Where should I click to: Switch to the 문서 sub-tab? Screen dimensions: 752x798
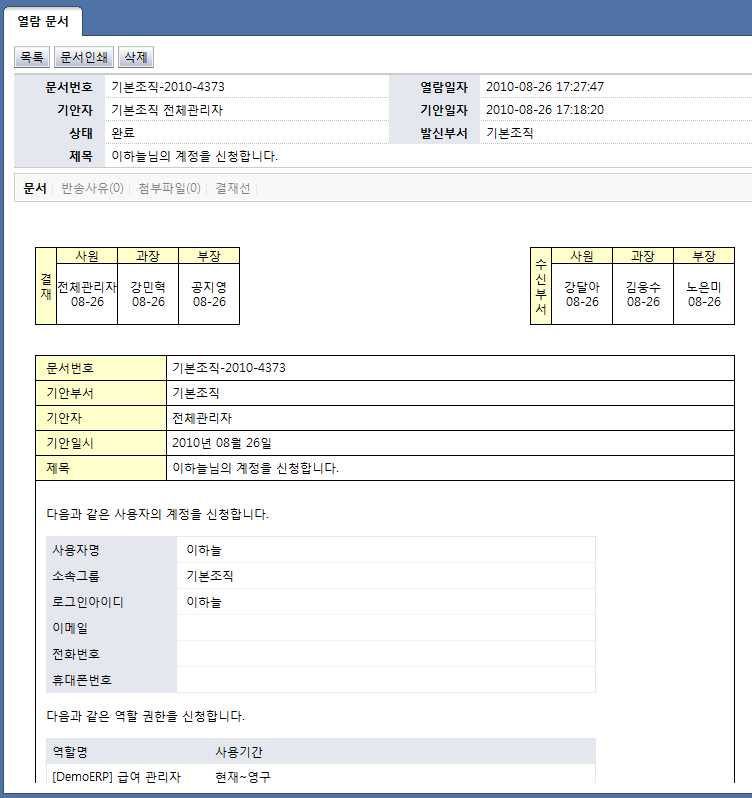coord(34,188)
